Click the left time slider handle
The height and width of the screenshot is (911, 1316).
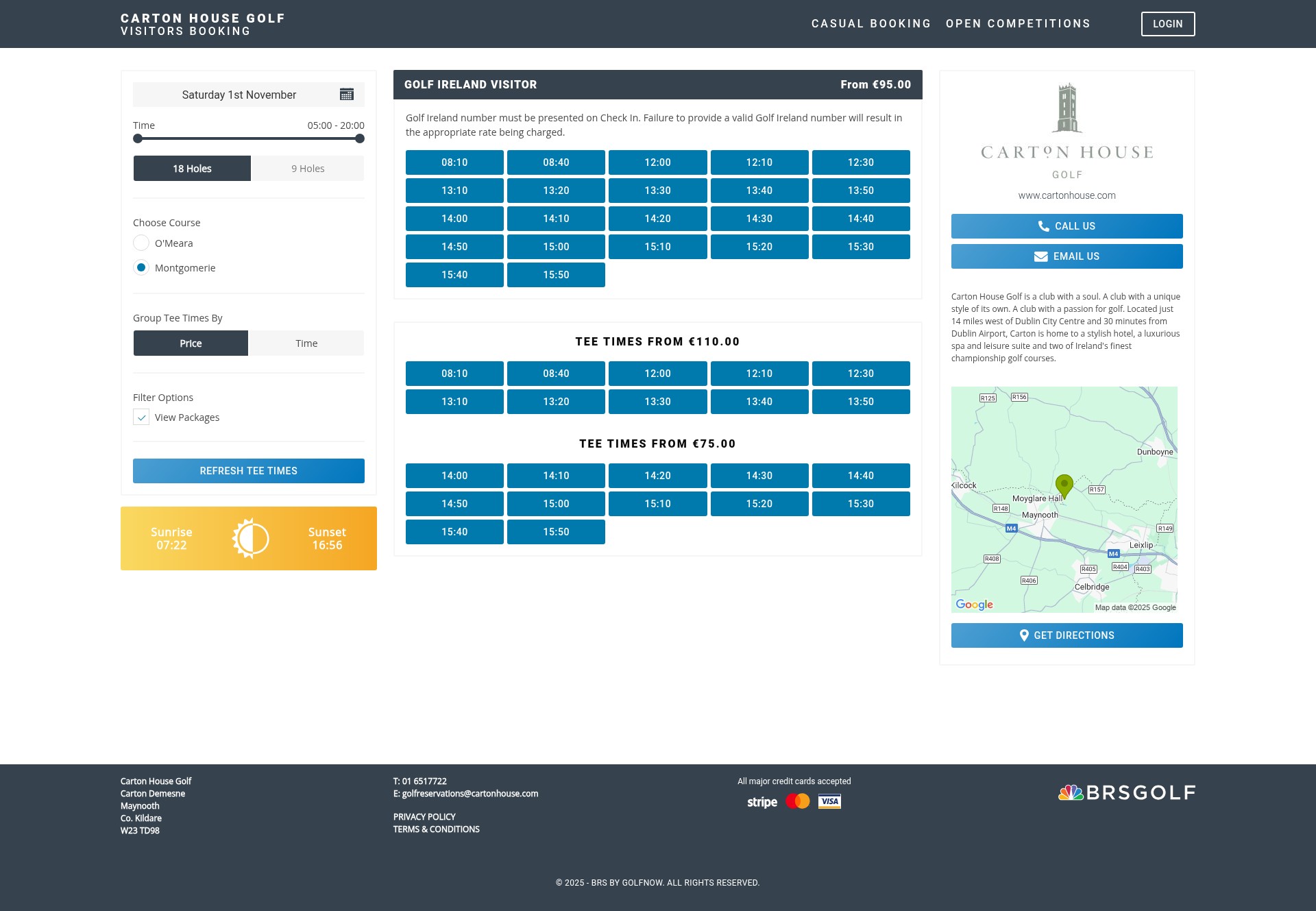pos(138,138)
